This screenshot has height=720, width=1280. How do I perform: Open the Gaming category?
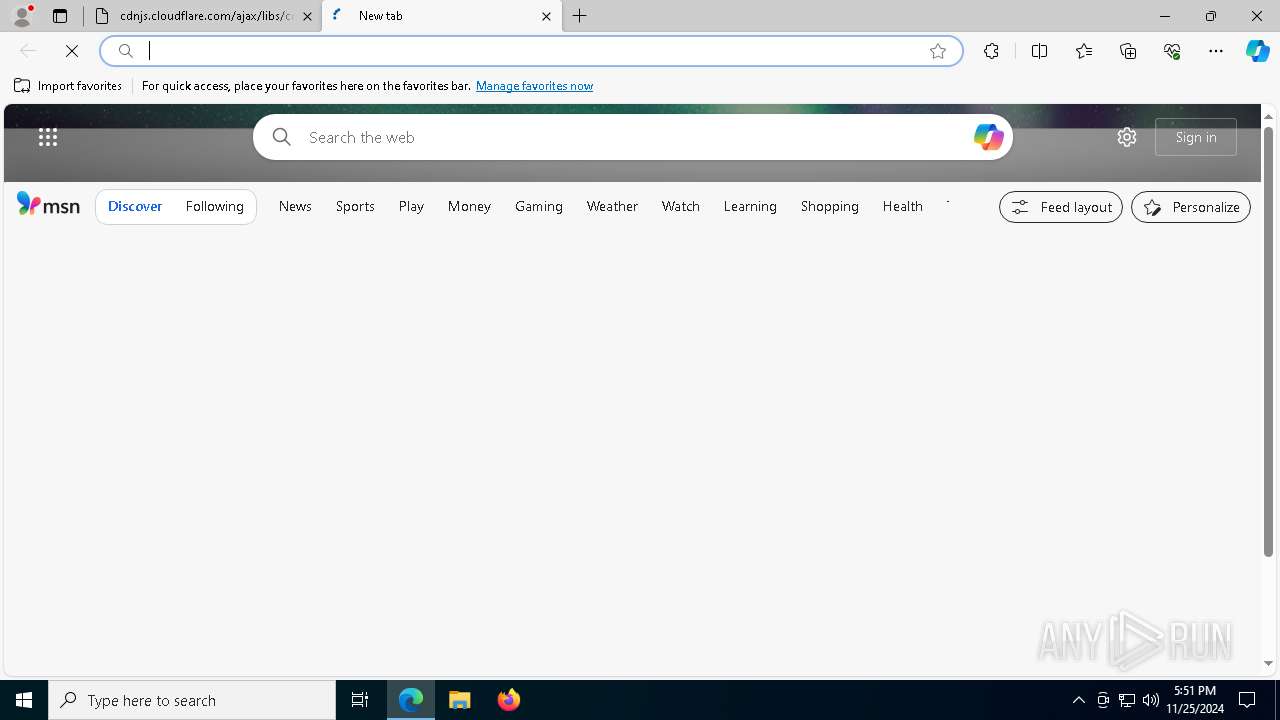pos(539,206)
